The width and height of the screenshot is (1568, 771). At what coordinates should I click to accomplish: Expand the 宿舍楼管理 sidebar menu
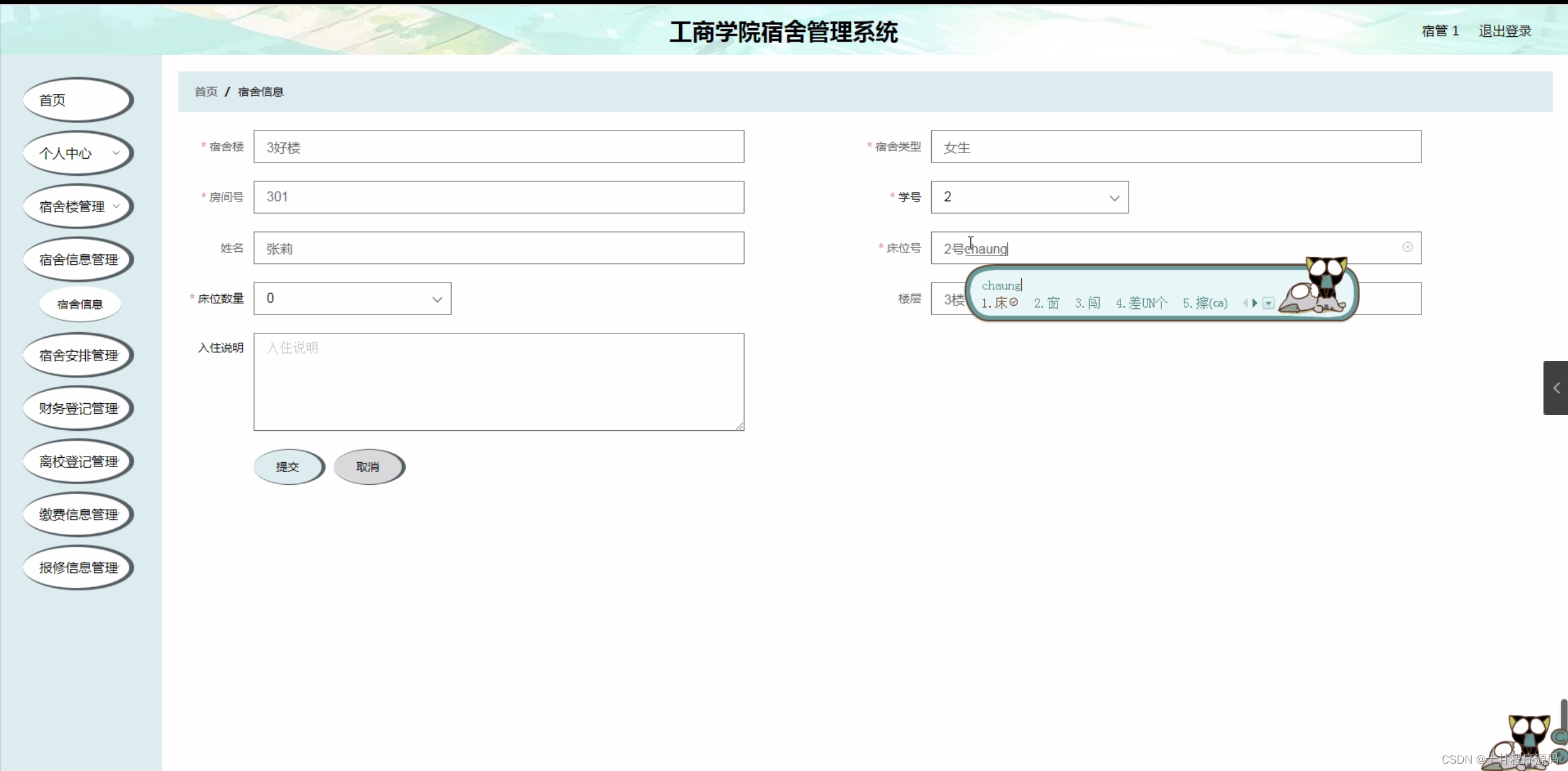(x=78, y=207)
